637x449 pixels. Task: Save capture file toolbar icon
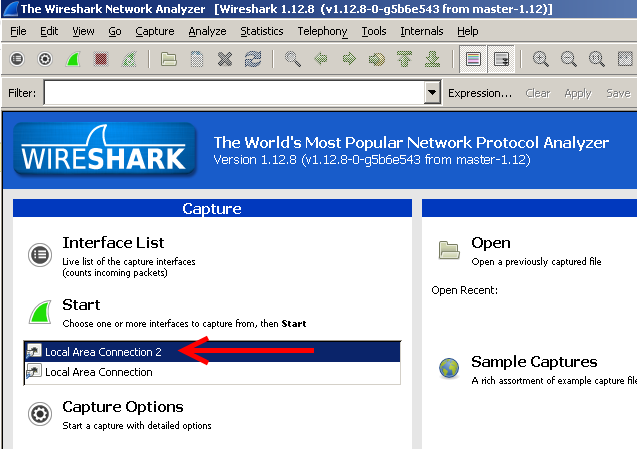197,59
